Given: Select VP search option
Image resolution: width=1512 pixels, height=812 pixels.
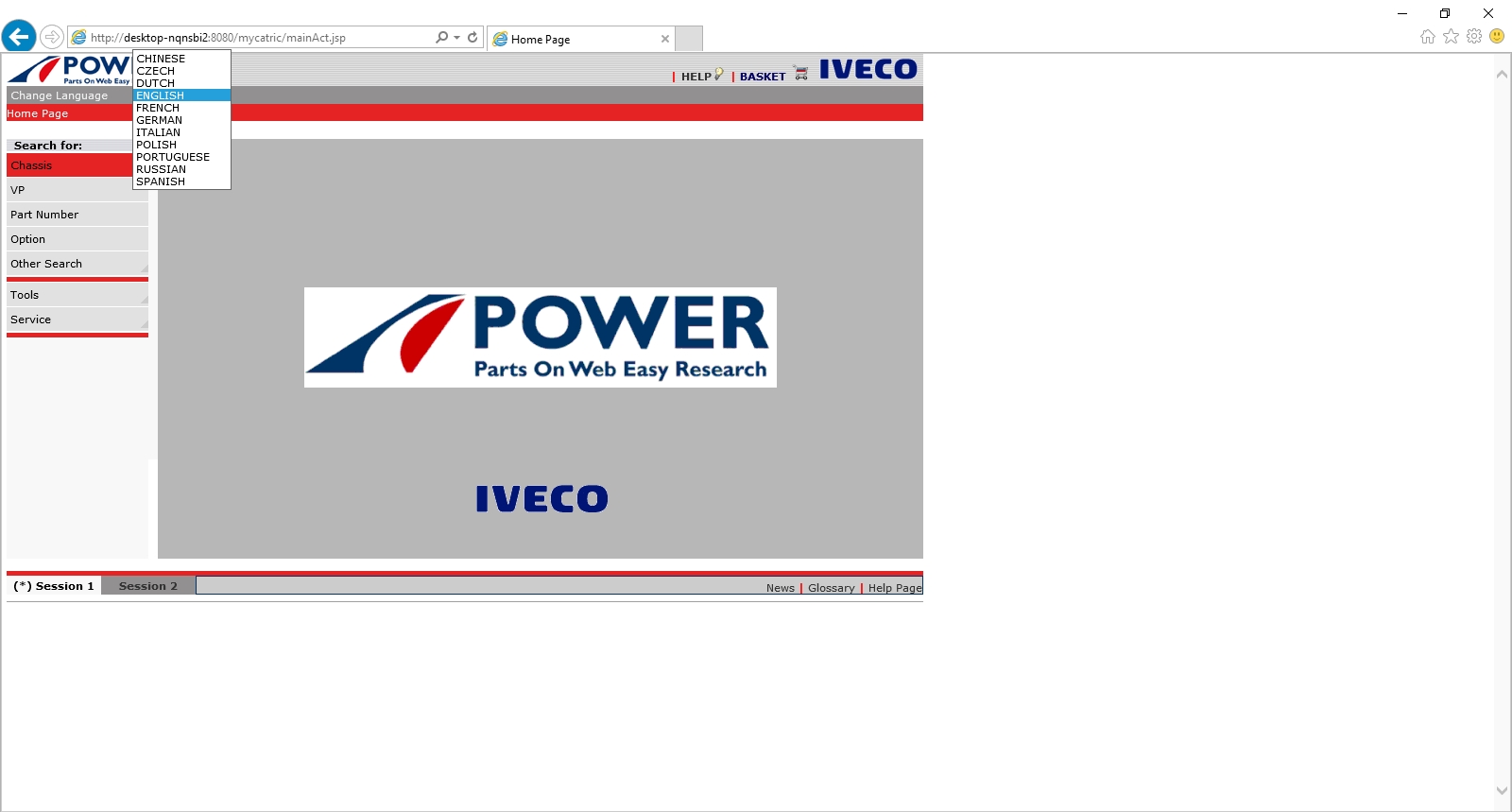Looking at the screenshot, I should (77, 190).
